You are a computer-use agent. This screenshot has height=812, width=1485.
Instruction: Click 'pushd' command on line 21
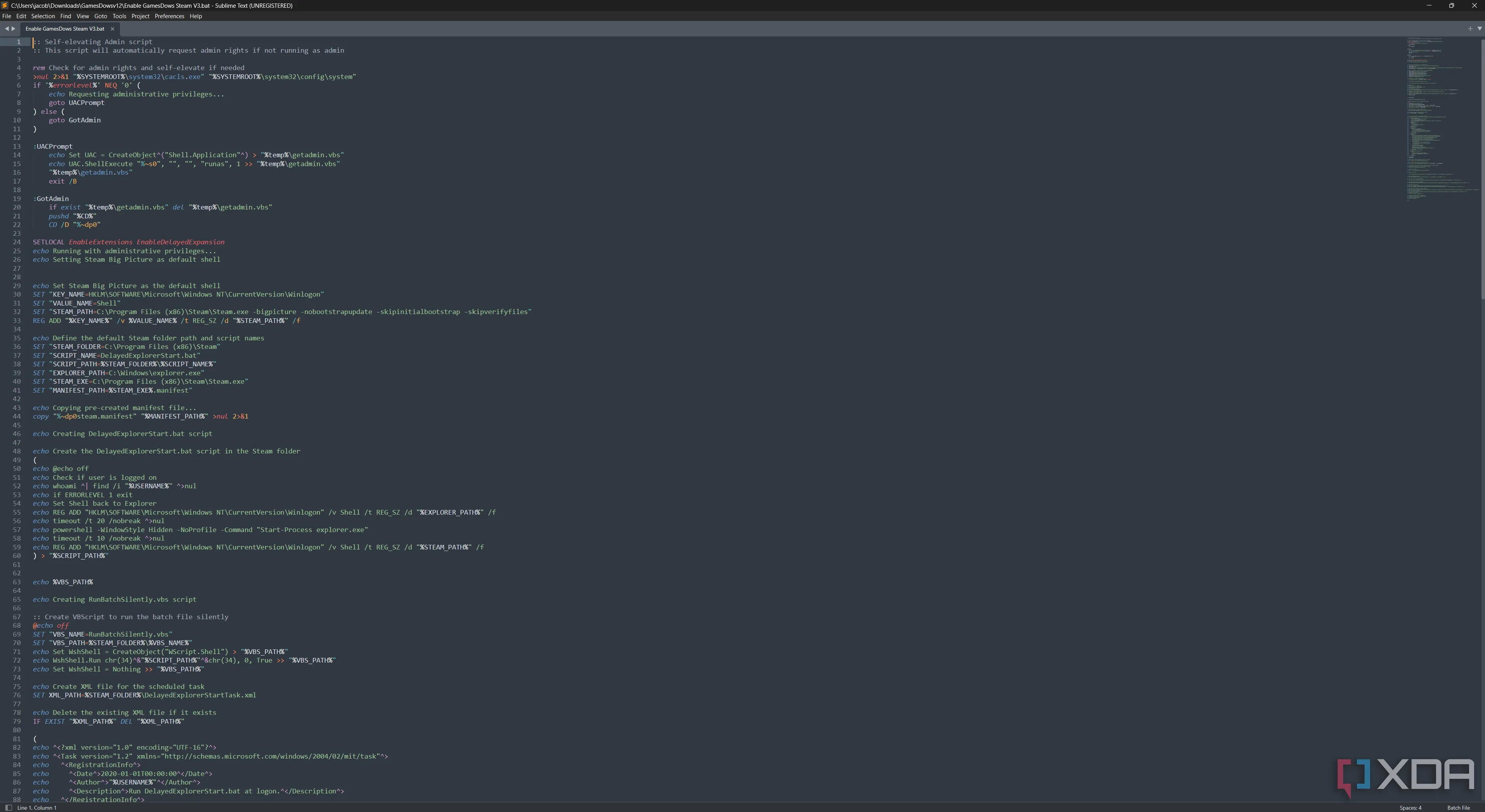[58, 216]
